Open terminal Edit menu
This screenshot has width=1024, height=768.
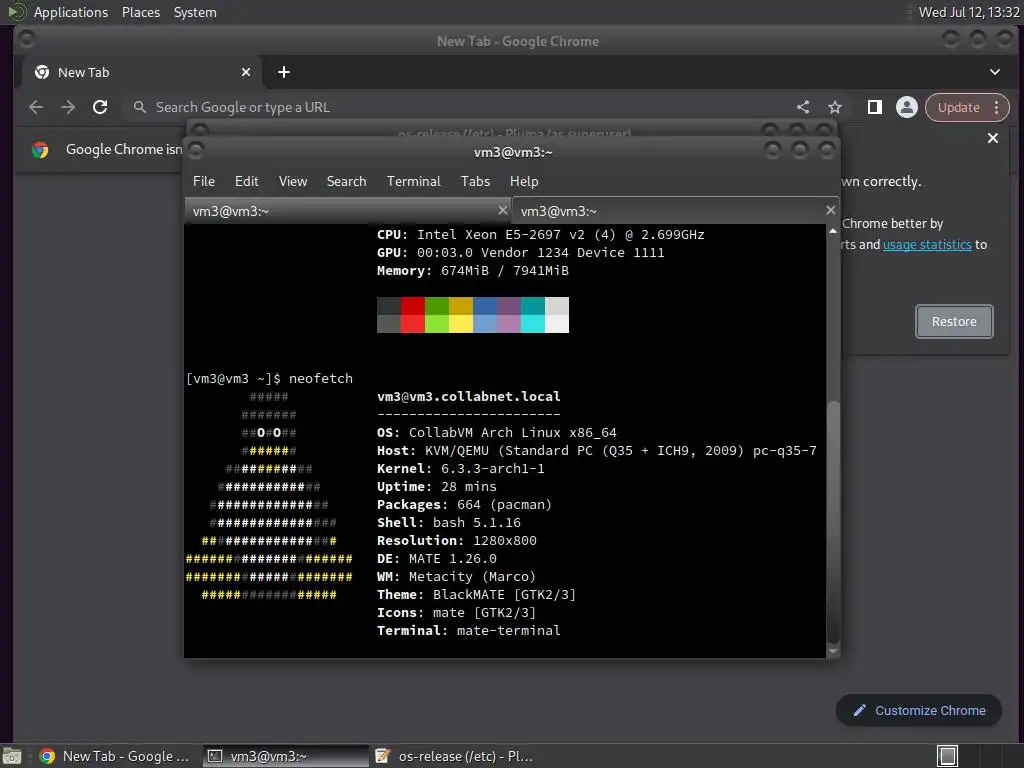coord(246,181)
